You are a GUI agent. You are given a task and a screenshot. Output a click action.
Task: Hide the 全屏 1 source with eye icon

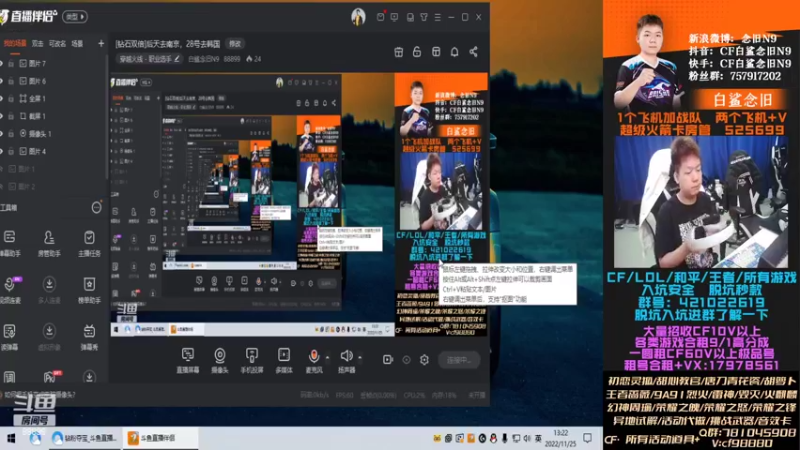click(x=2, y=98)
